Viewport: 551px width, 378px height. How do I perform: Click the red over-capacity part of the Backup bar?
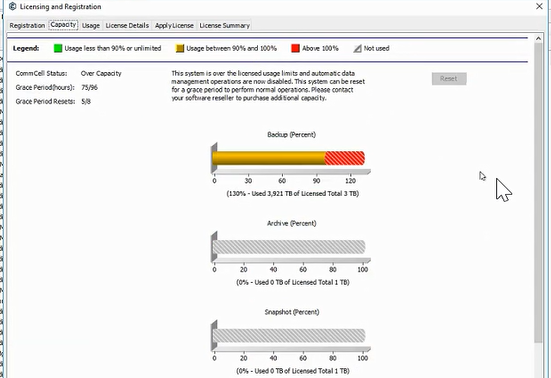(x=345, y=158)
